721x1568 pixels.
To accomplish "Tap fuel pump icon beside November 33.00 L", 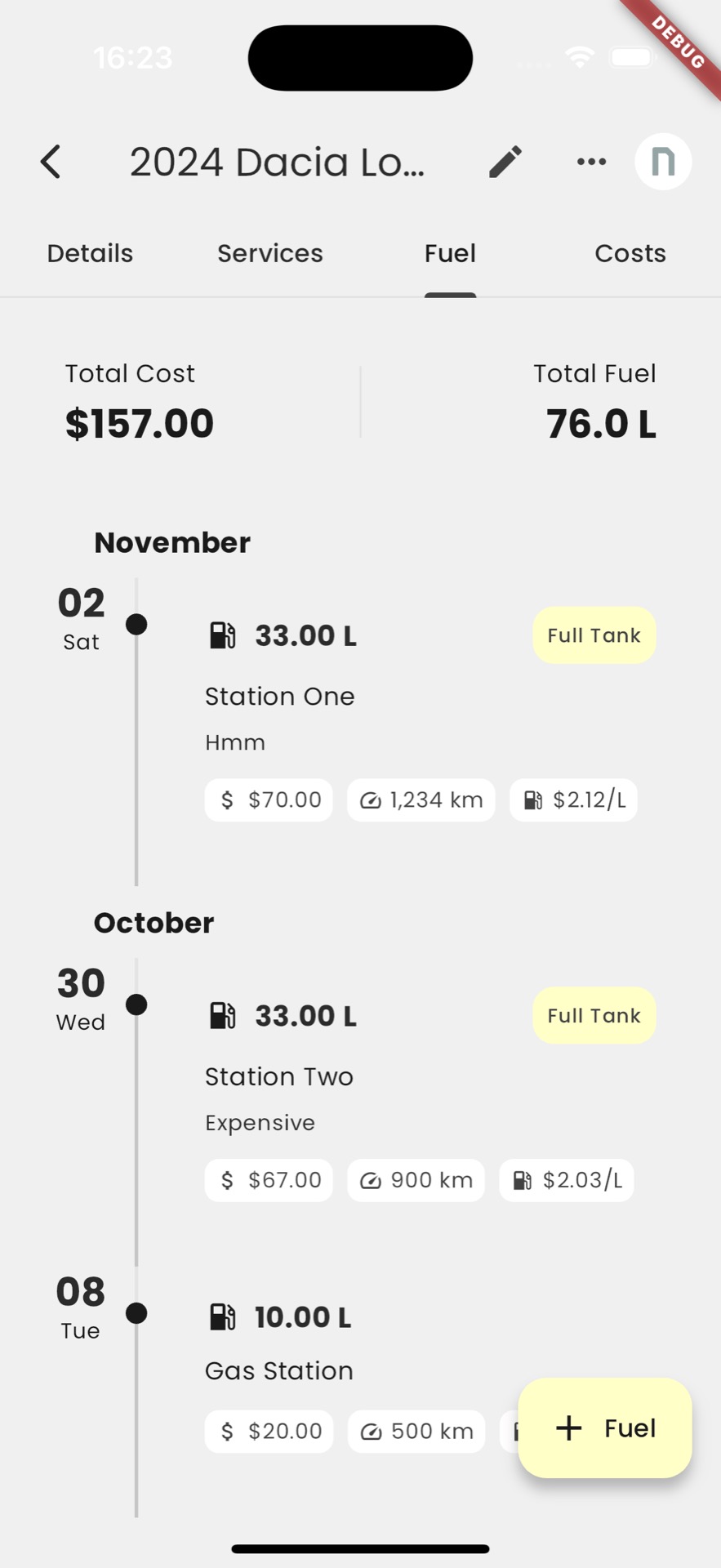I will [x=222, y=635].
